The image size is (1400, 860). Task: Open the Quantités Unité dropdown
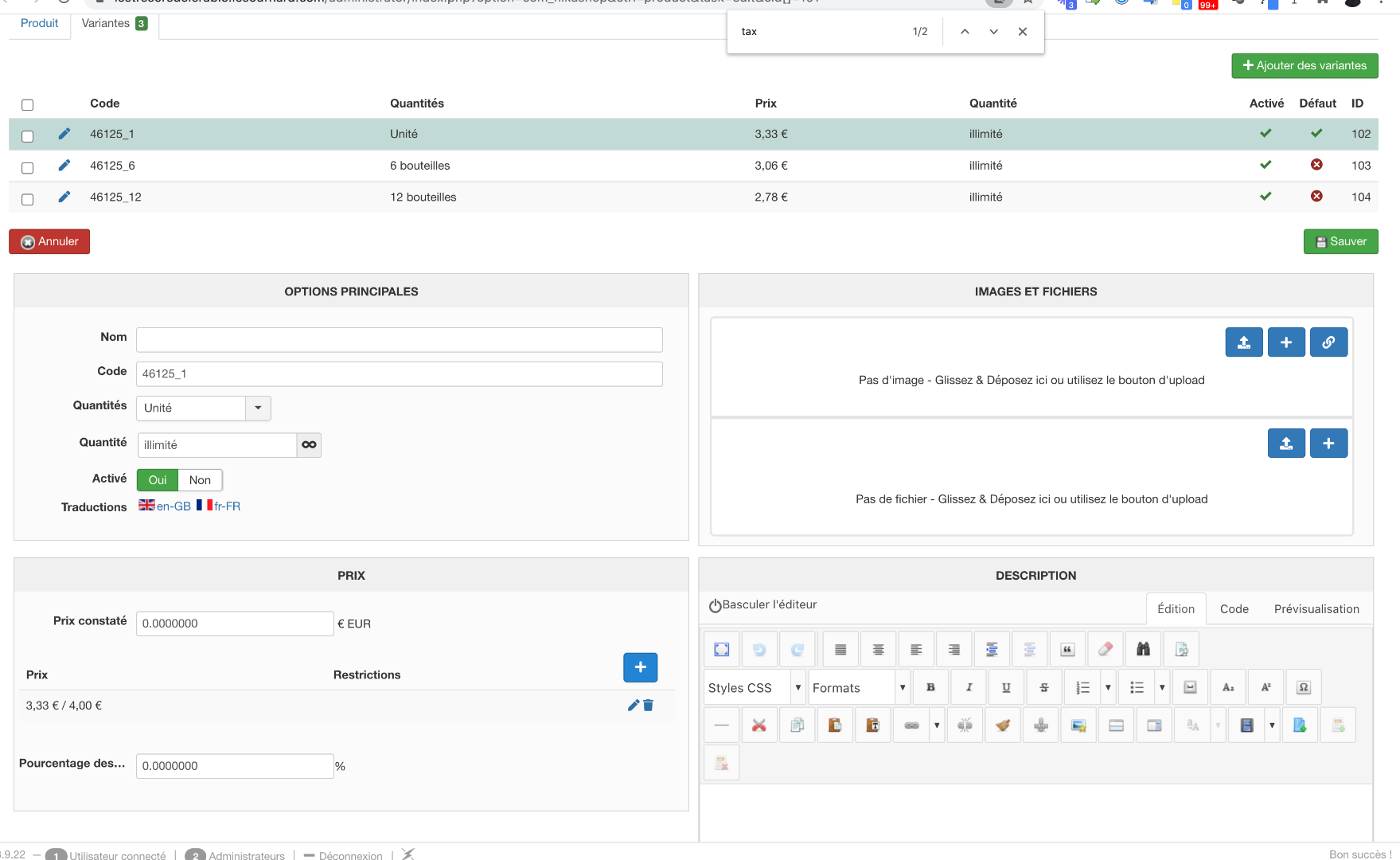pyautogui.click(x=258, y=408)
